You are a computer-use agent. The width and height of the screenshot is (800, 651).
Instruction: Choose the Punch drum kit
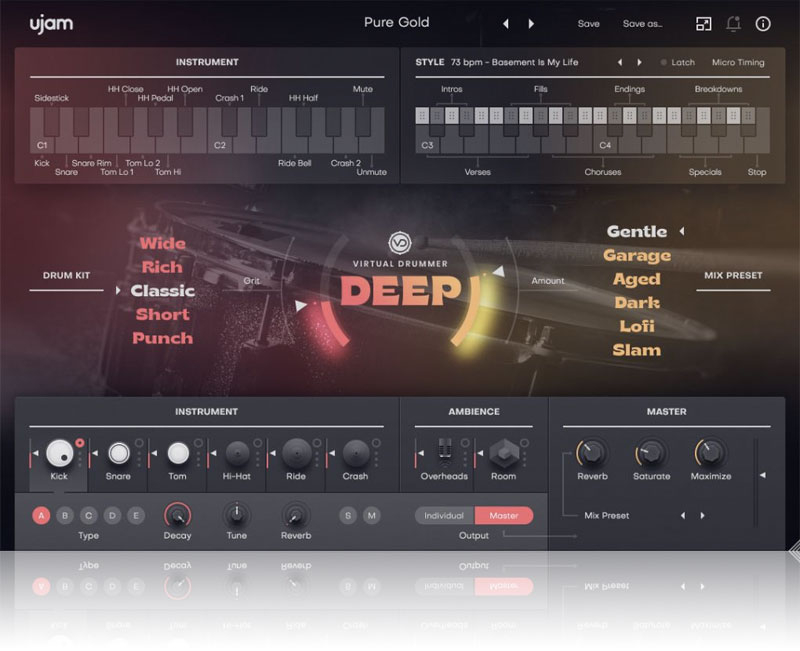pyautogui.click(x=162, y=338)
